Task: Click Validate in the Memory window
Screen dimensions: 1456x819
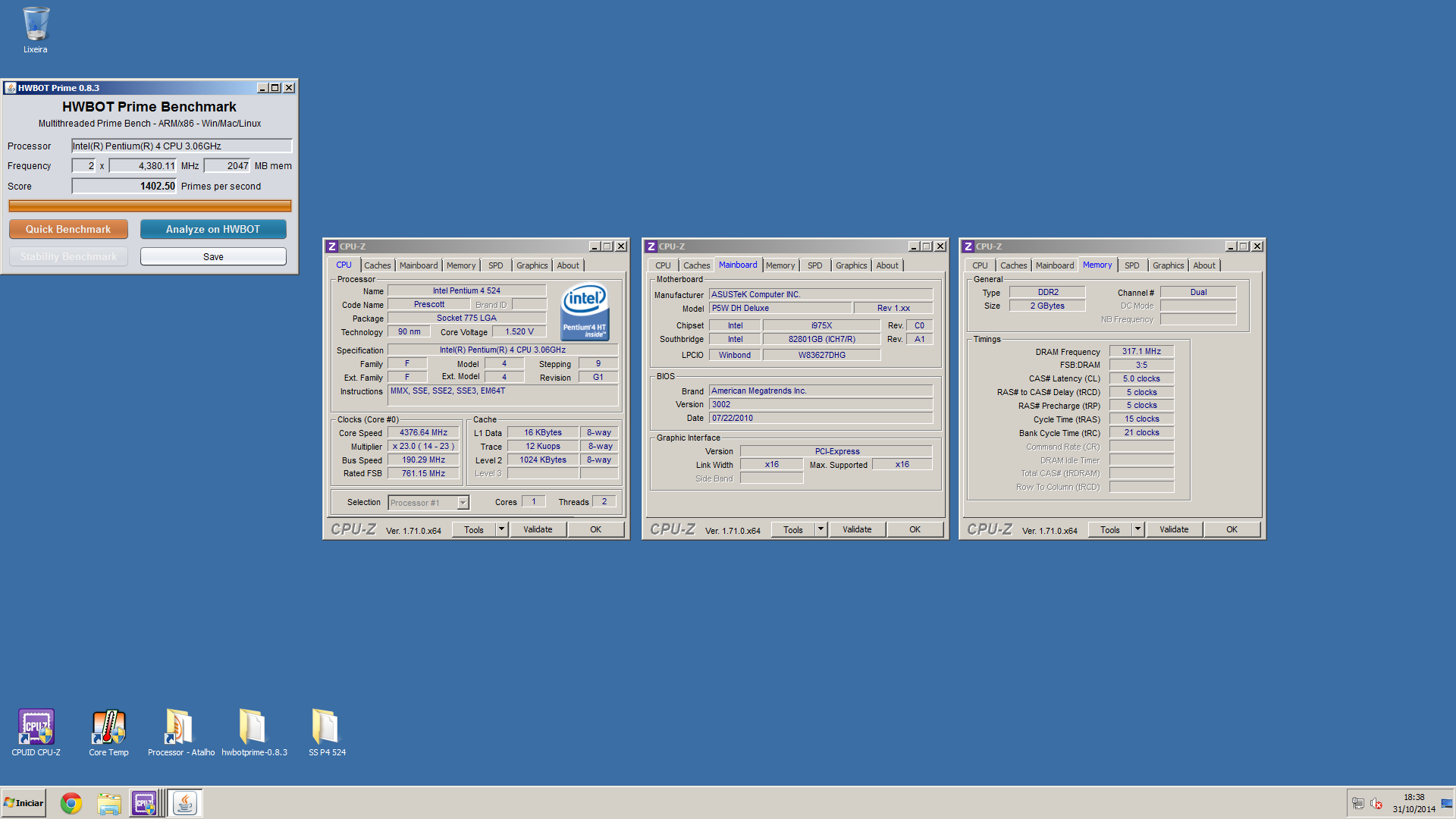Action: click(1174, 529)
